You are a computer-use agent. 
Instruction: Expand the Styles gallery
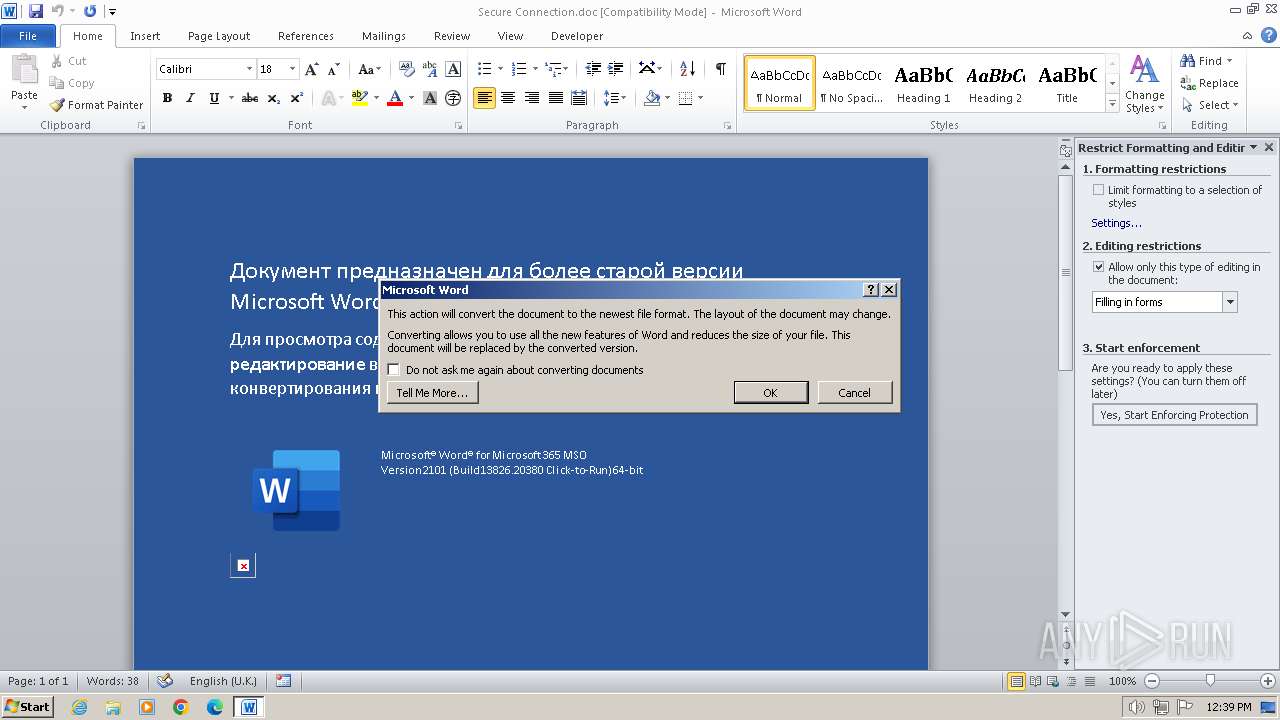[x=1112, y=105]
